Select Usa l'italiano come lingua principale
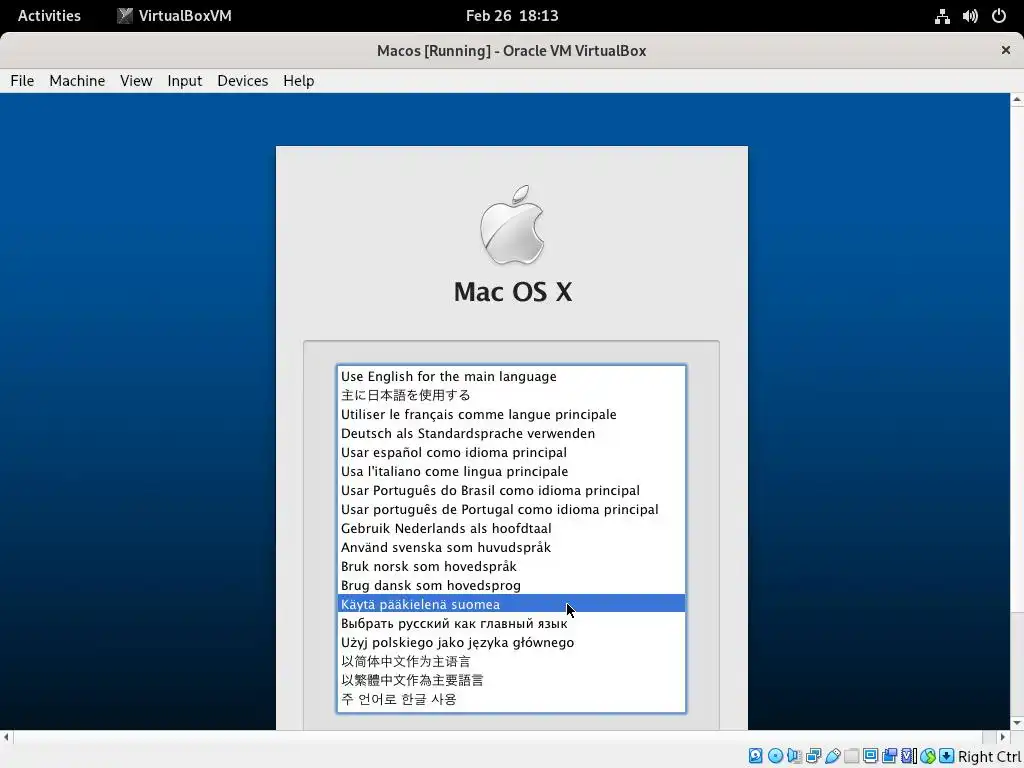 point(511,471)
